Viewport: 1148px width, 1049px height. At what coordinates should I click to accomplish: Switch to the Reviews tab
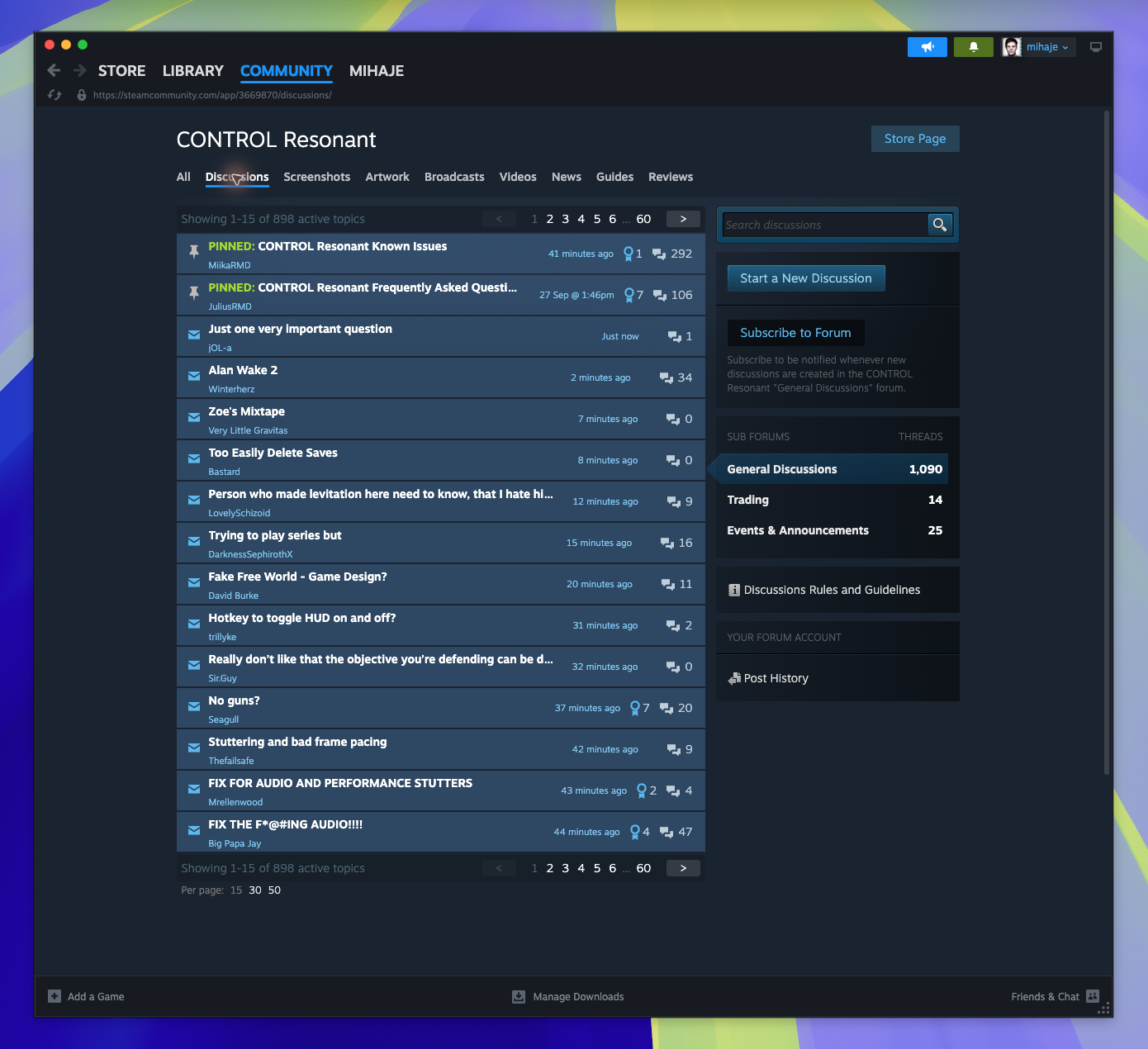pos(671,177)
